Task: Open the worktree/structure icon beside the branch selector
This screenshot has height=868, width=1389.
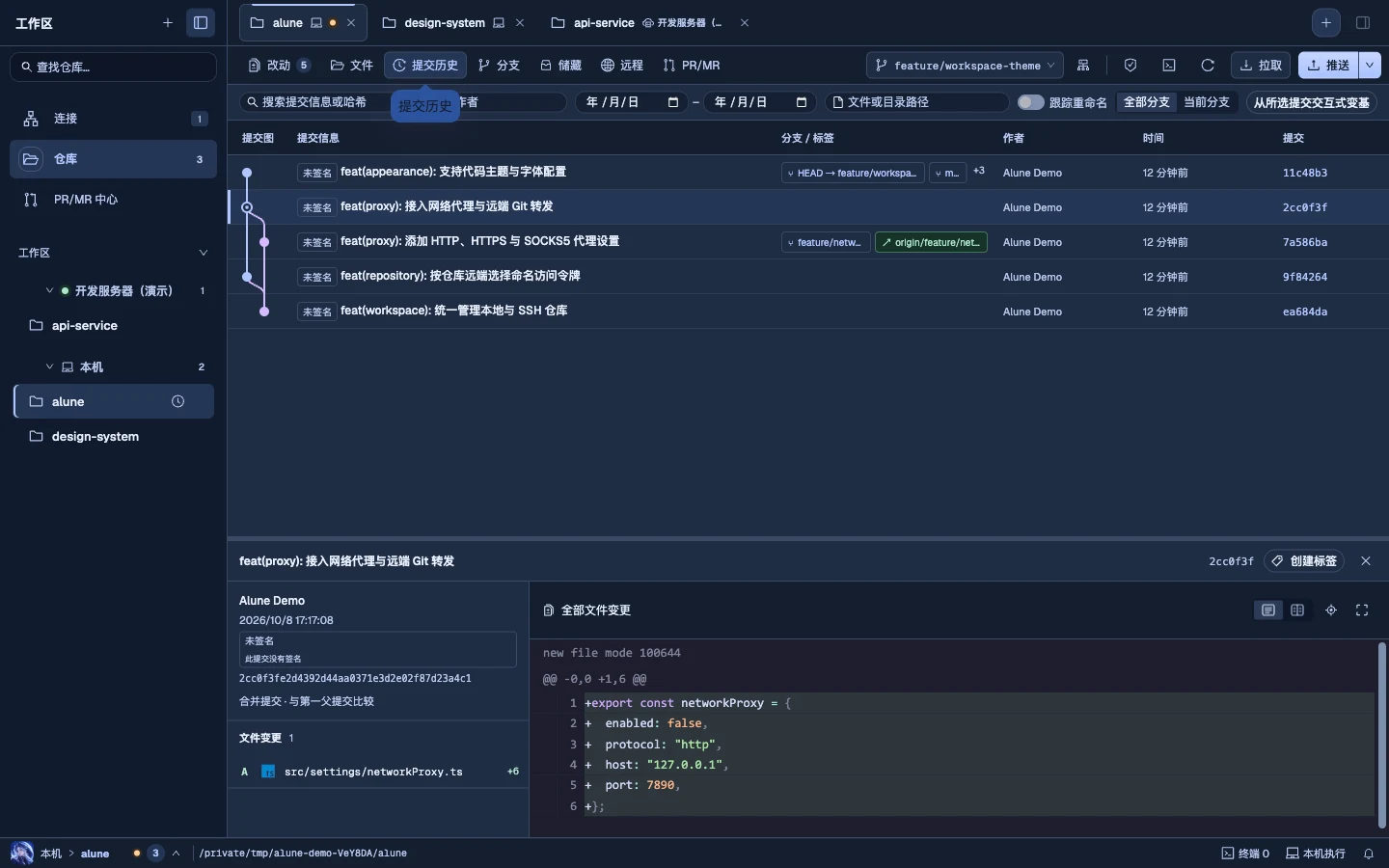Action: coord(1084,66)
